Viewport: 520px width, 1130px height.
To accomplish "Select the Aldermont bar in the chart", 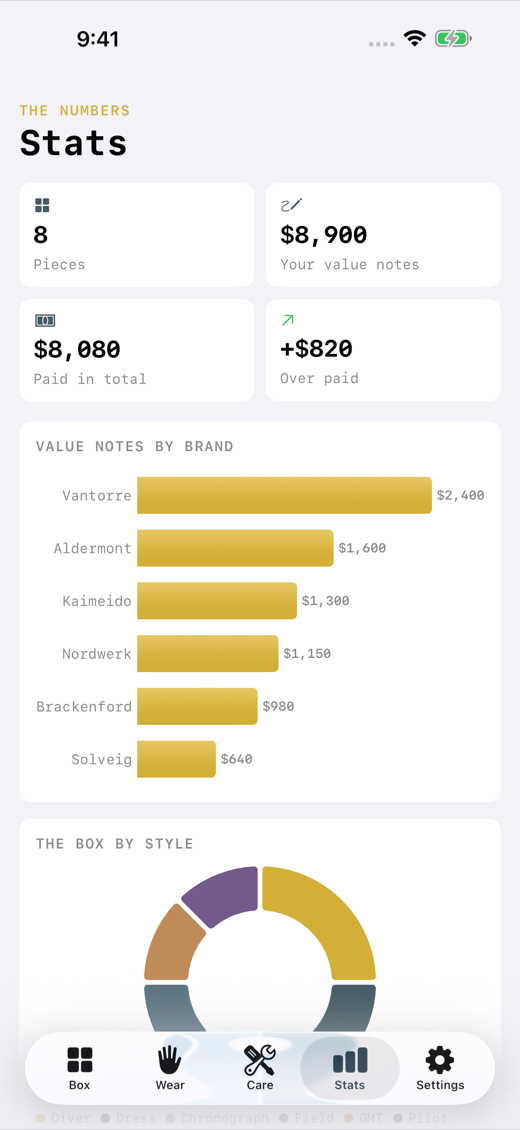I will tap(236, 548).
